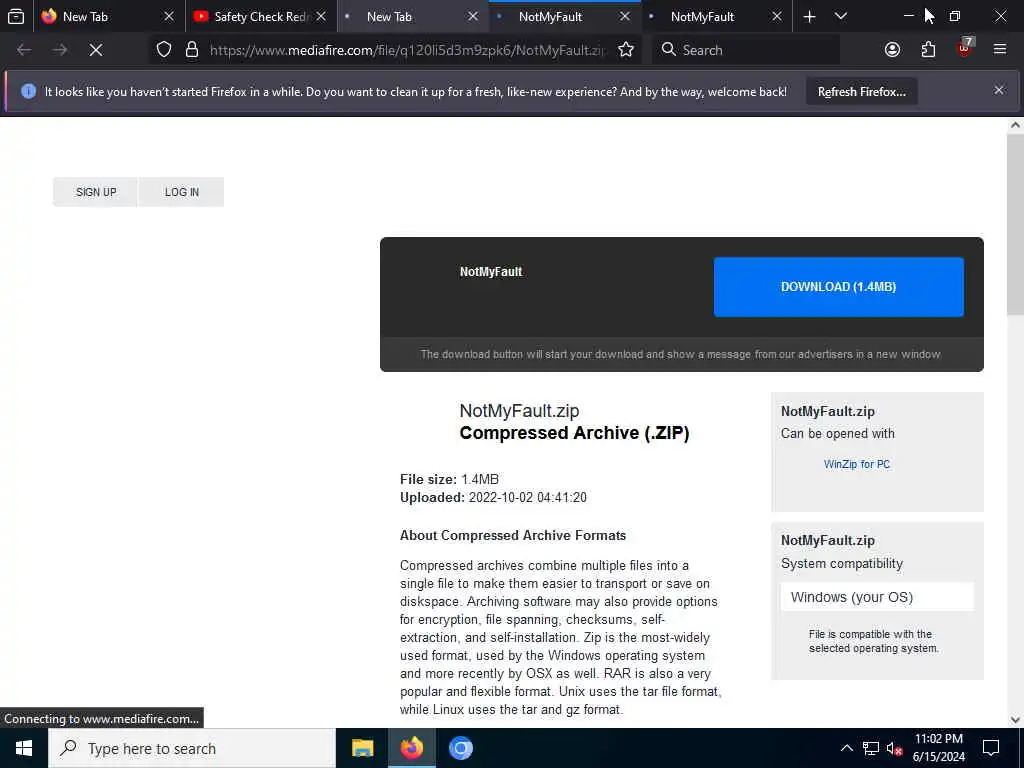1024x768 pixels.
Task: Click the 'File size: 1.4MB' text
Action: tap(449, 479)
